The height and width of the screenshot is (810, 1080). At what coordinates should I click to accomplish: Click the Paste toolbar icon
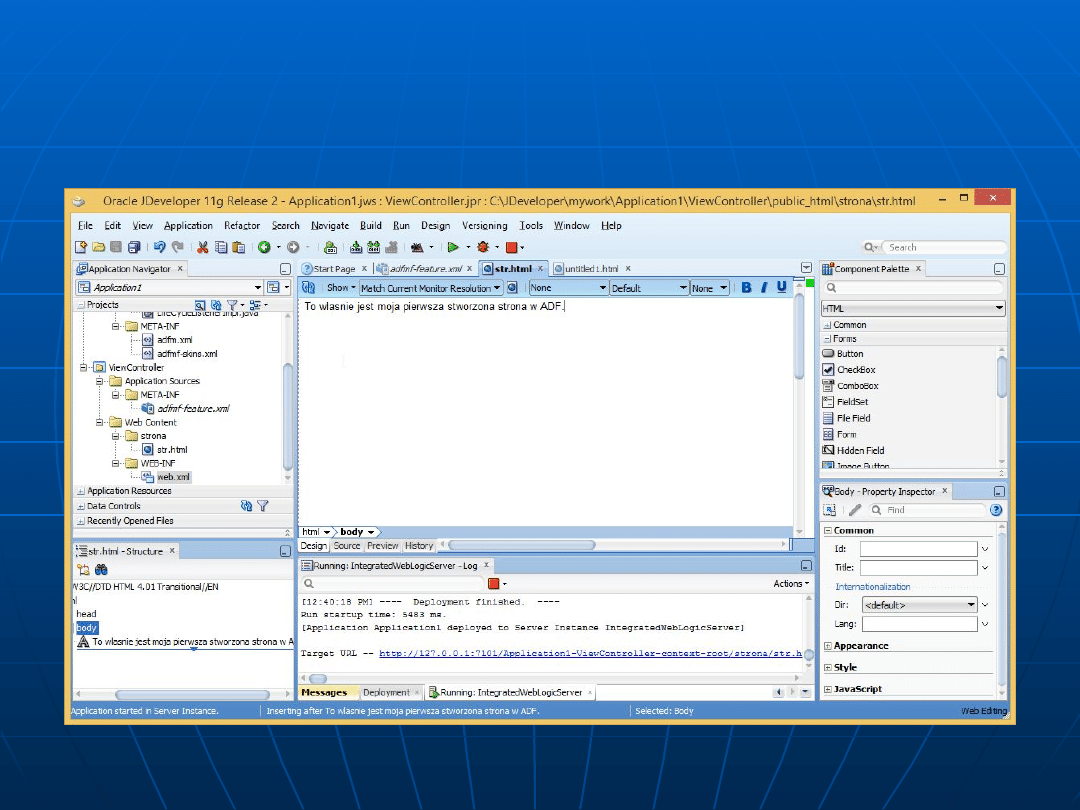(x=238, y=247)
